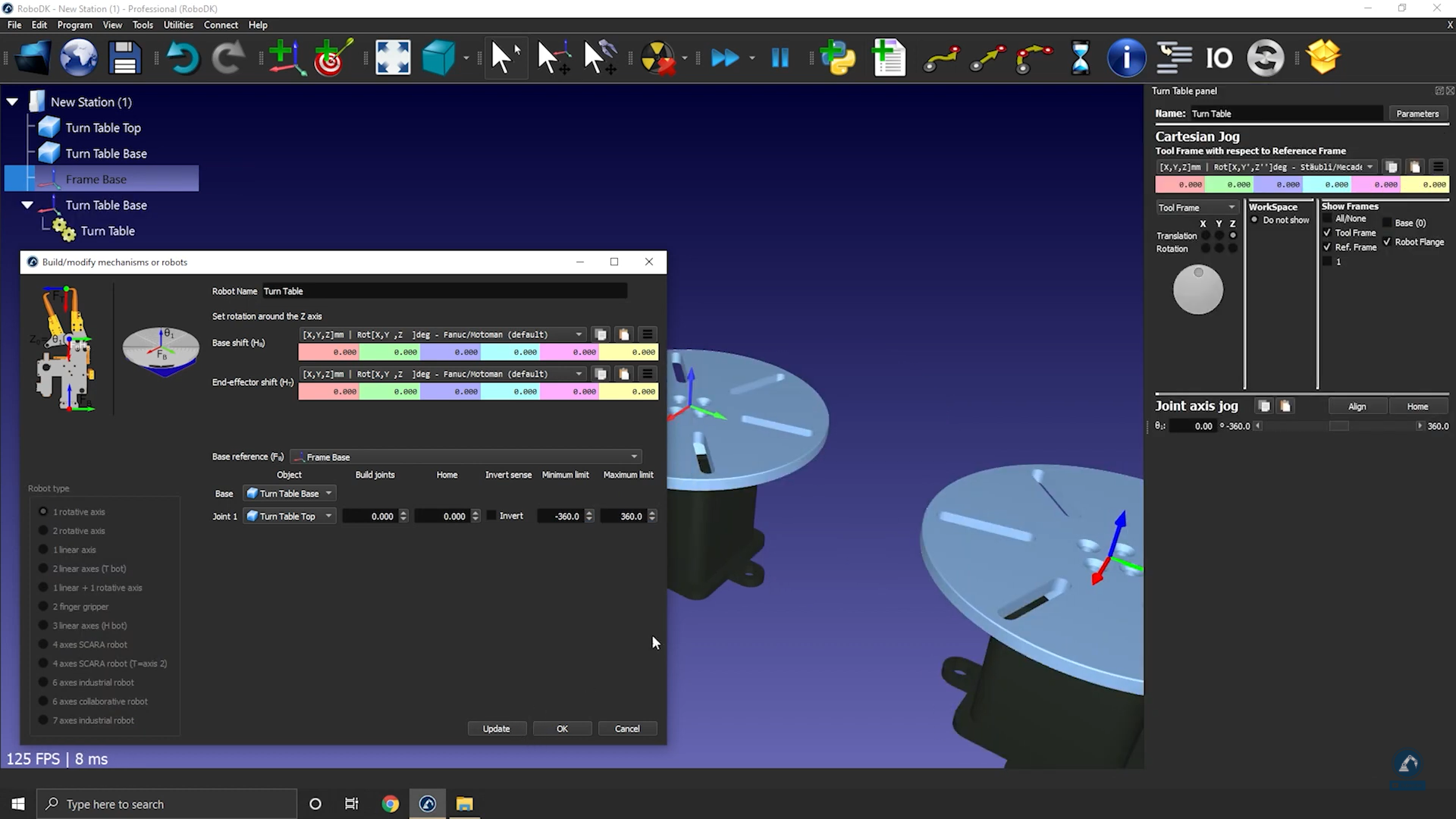Click the Add reference frame icon

(286, 58)
